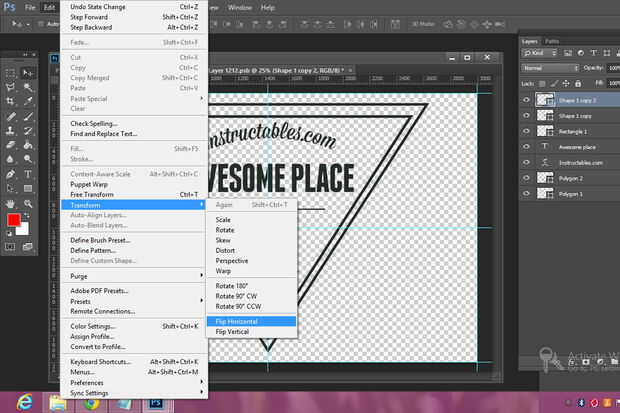Choose Undo State Change
This screenshot has height=413, width=620.
[134, 7]
